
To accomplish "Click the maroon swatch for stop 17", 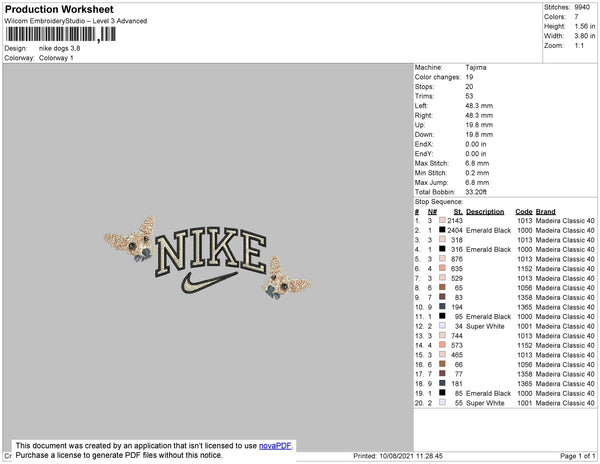I will [442, 374].
